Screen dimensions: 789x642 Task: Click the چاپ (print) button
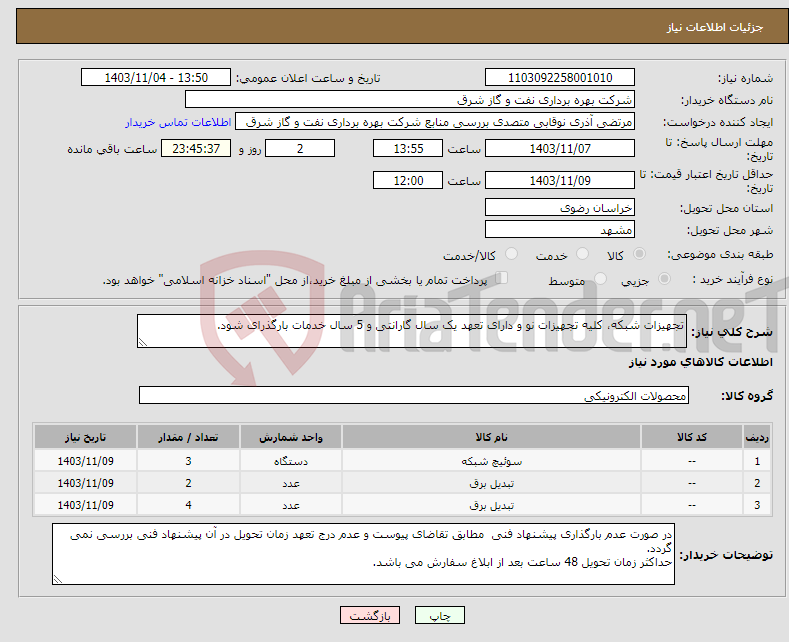(439, 615)
